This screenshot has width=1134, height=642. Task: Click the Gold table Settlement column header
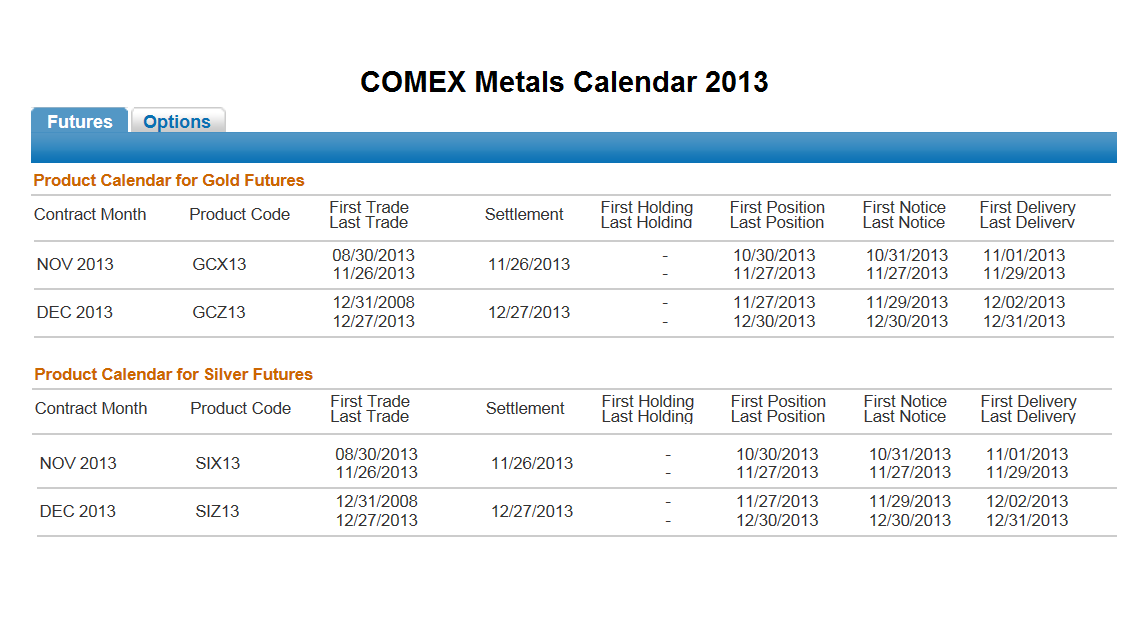tap(524, 215)
